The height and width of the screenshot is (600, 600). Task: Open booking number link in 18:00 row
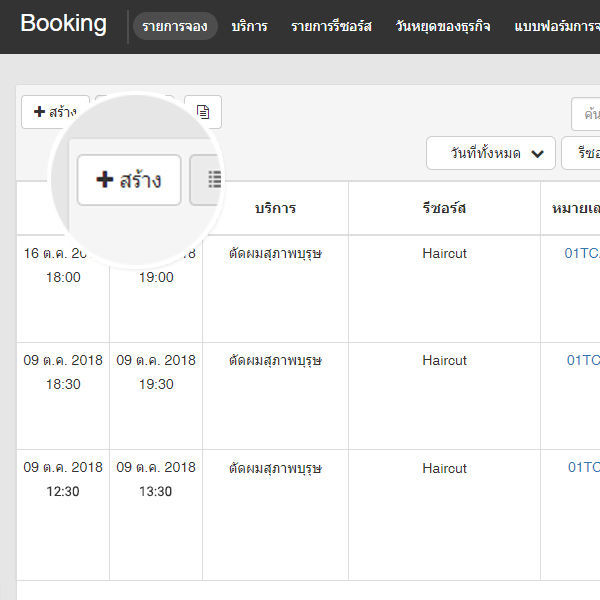click(x=582, y=253)
